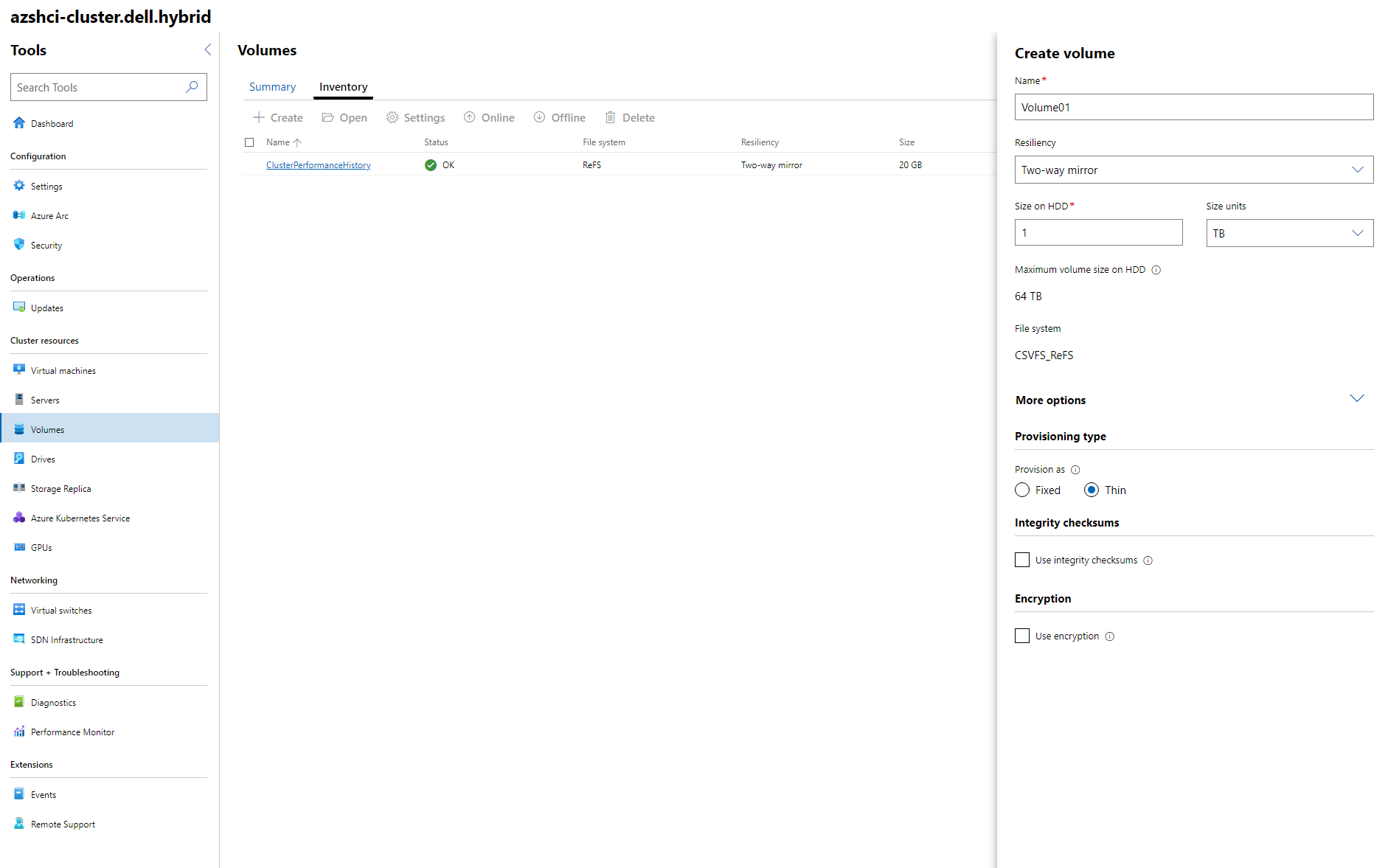Open the ClusterPerformanceHistory volume link

point(318,165)
